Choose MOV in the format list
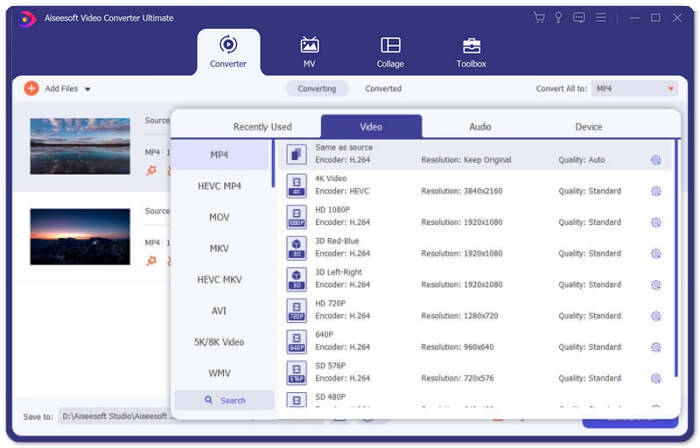Viewport: 700px width, 448px height. [219, 217]
